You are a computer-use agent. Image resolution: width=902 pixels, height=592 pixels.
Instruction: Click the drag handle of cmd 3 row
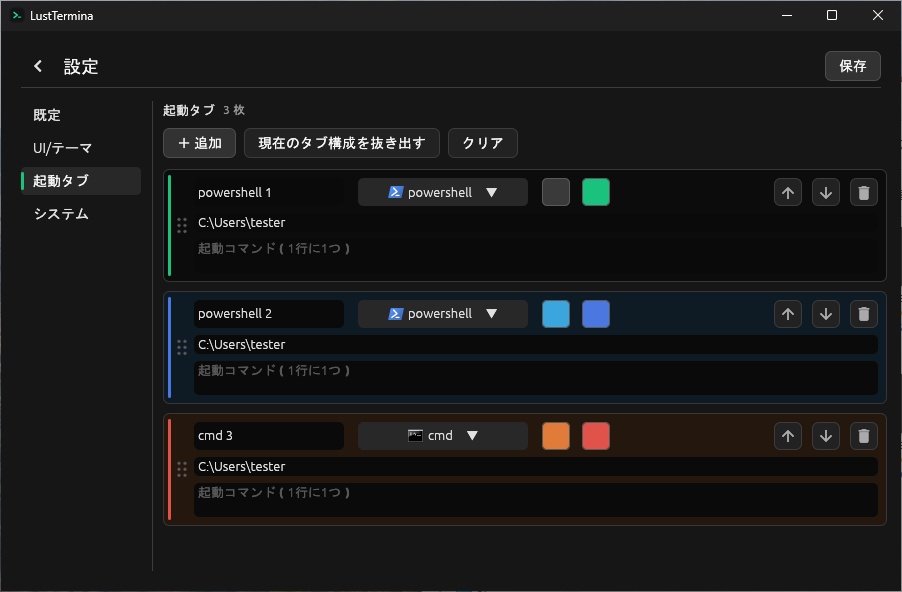click(x=182, y=469)
